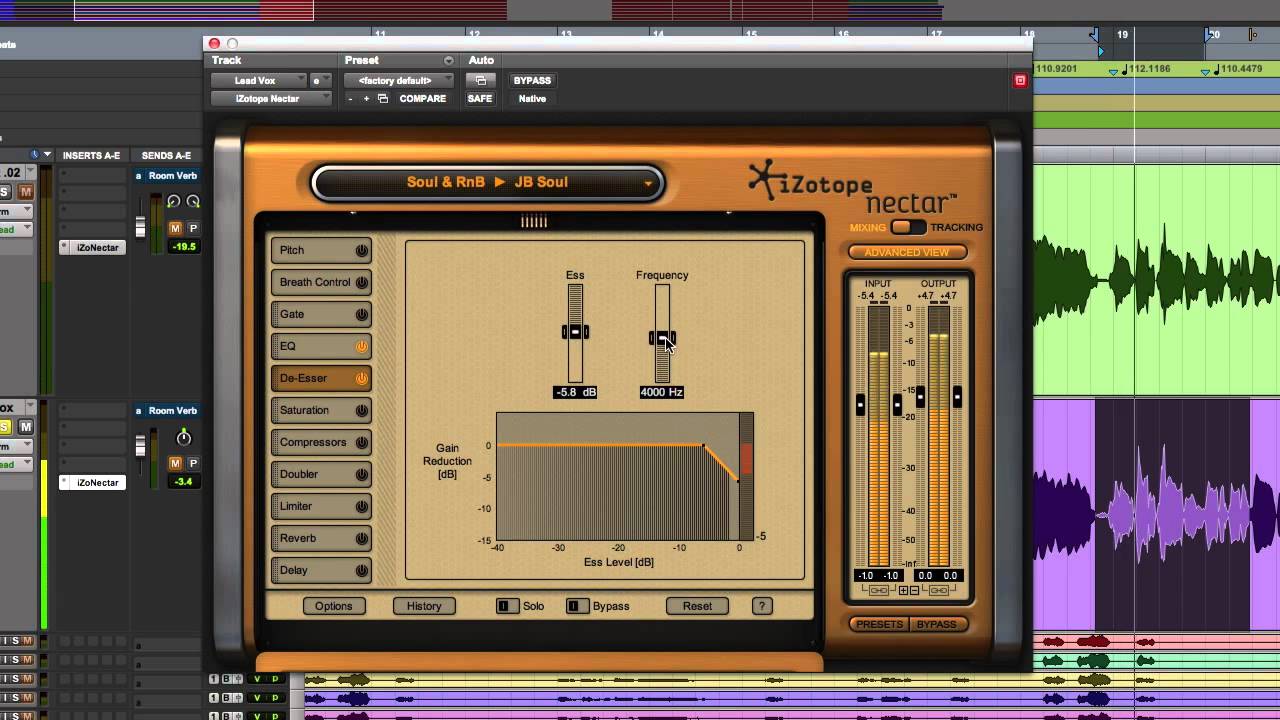This screenshot has height=720, width=1280.
Task: Click the right output gain slider handle
Action: (x=957, y=397)
